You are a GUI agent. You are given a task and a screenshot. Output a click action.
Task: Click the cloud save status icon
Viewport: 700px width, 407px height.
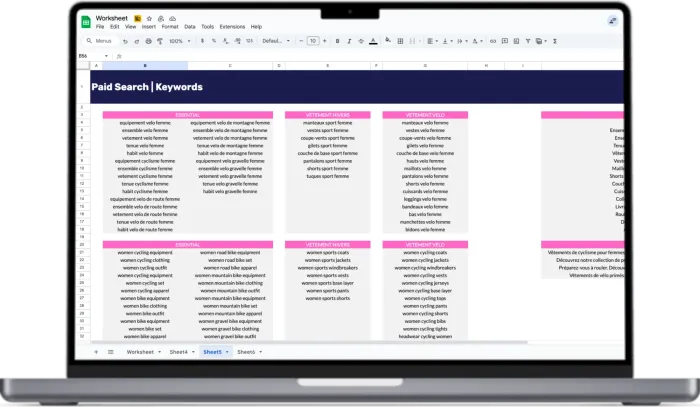172,19
